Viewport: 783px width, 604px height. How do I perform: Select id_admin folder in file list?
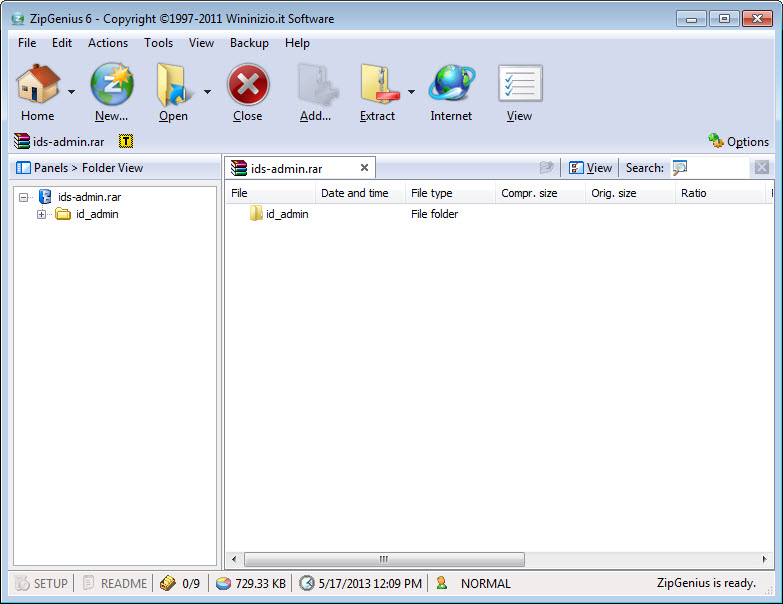(279, 214)
